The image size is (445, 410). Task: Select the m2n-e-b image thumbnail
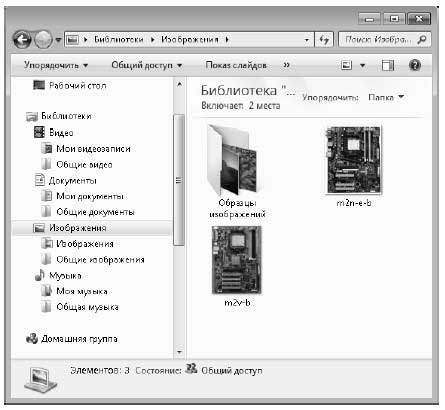354,160
